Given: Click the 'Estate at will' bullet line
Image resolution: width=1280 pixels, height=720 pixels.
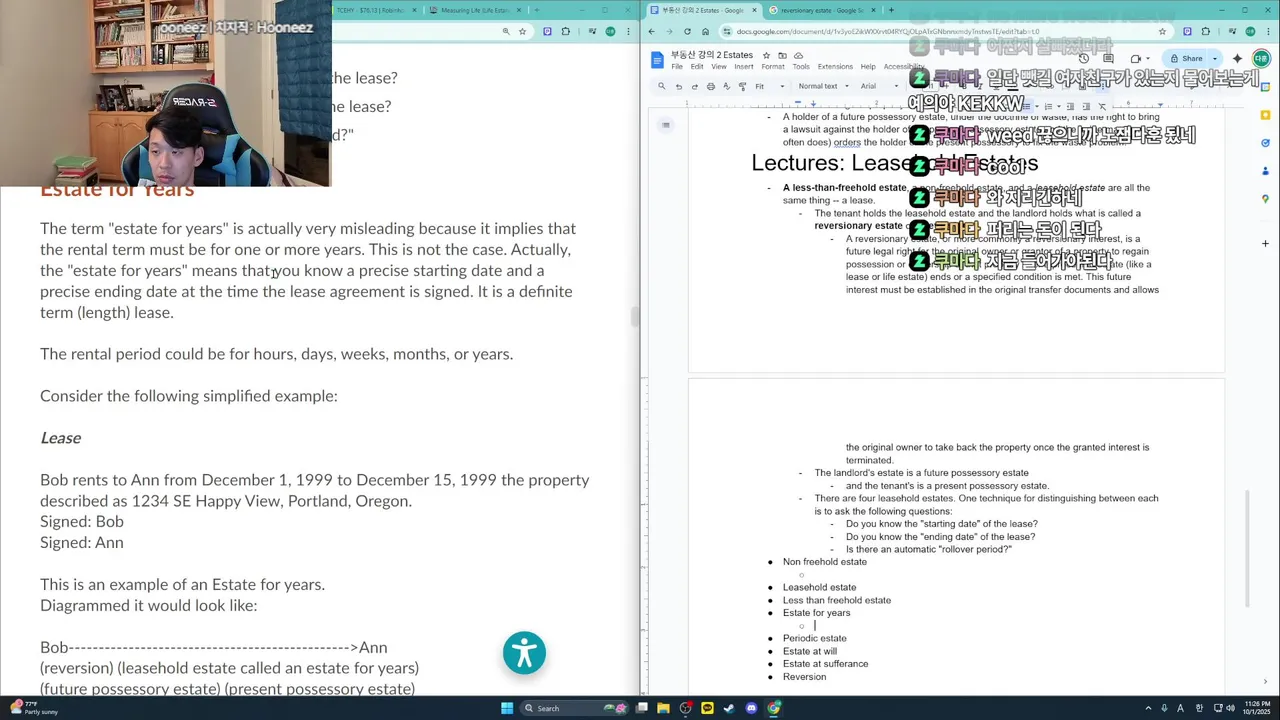Looking at the screenshot, I should pyautogui.click(x=810, y=651).
